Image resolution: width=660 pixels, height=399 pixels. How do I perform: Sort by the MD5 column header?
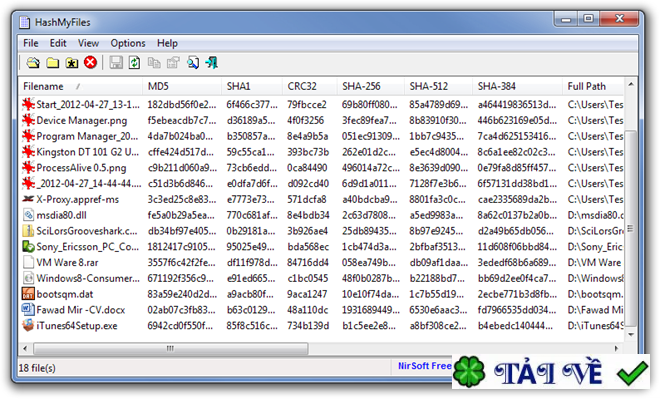point(182,86)
